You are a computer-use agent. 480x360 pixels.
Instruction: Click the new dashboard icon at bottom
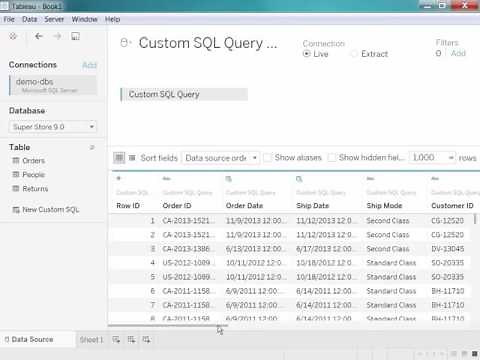point(131,340)
